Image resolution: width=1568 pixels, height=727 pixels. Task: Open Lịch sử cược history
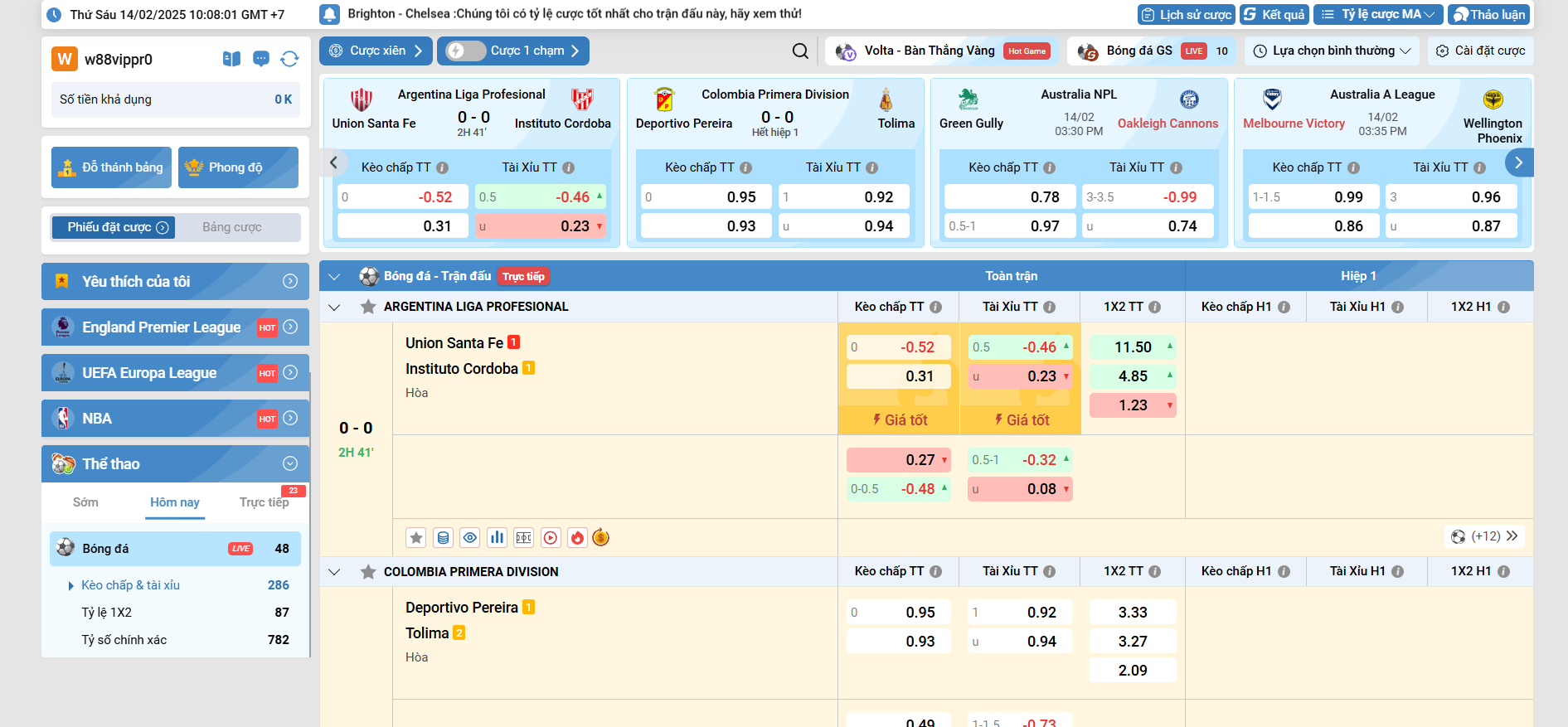1186,15
